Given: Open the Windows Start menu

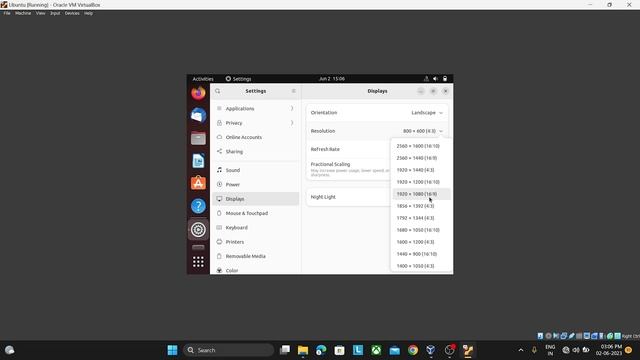Looking at the screenshot, I should coord(173,350).
